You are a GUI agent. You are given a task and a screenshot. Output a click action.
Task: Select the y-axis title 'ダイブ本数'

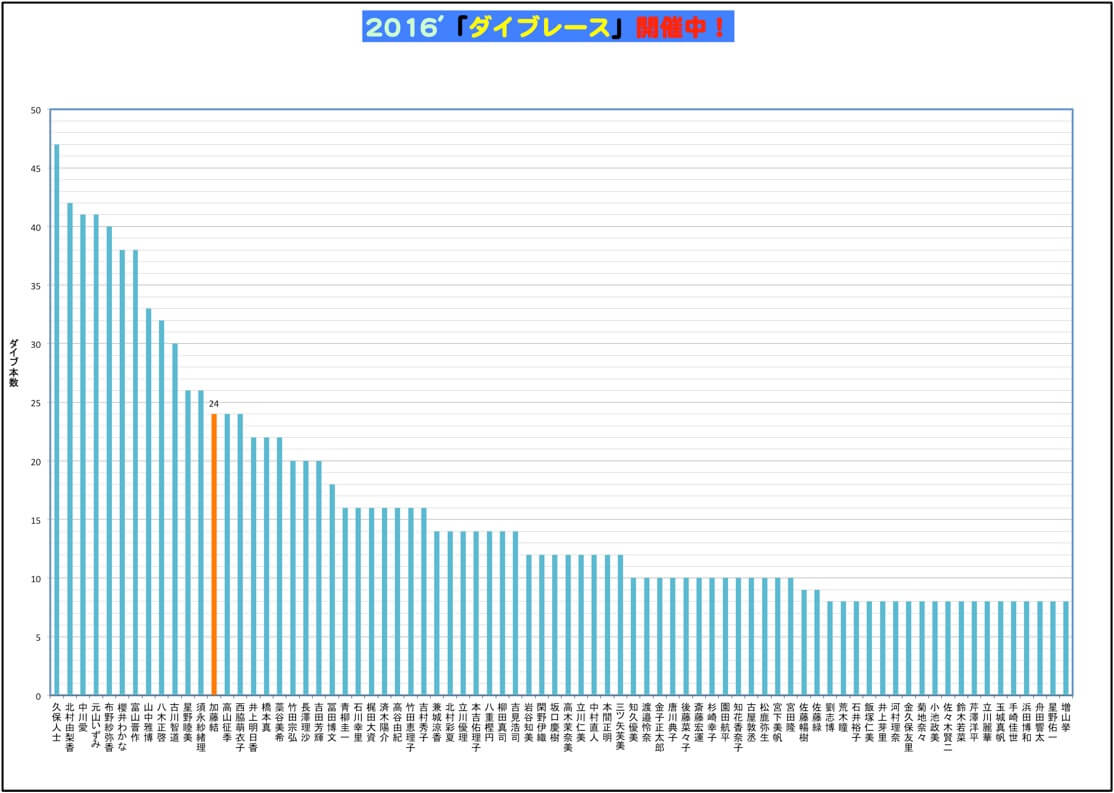coord(13,363)
